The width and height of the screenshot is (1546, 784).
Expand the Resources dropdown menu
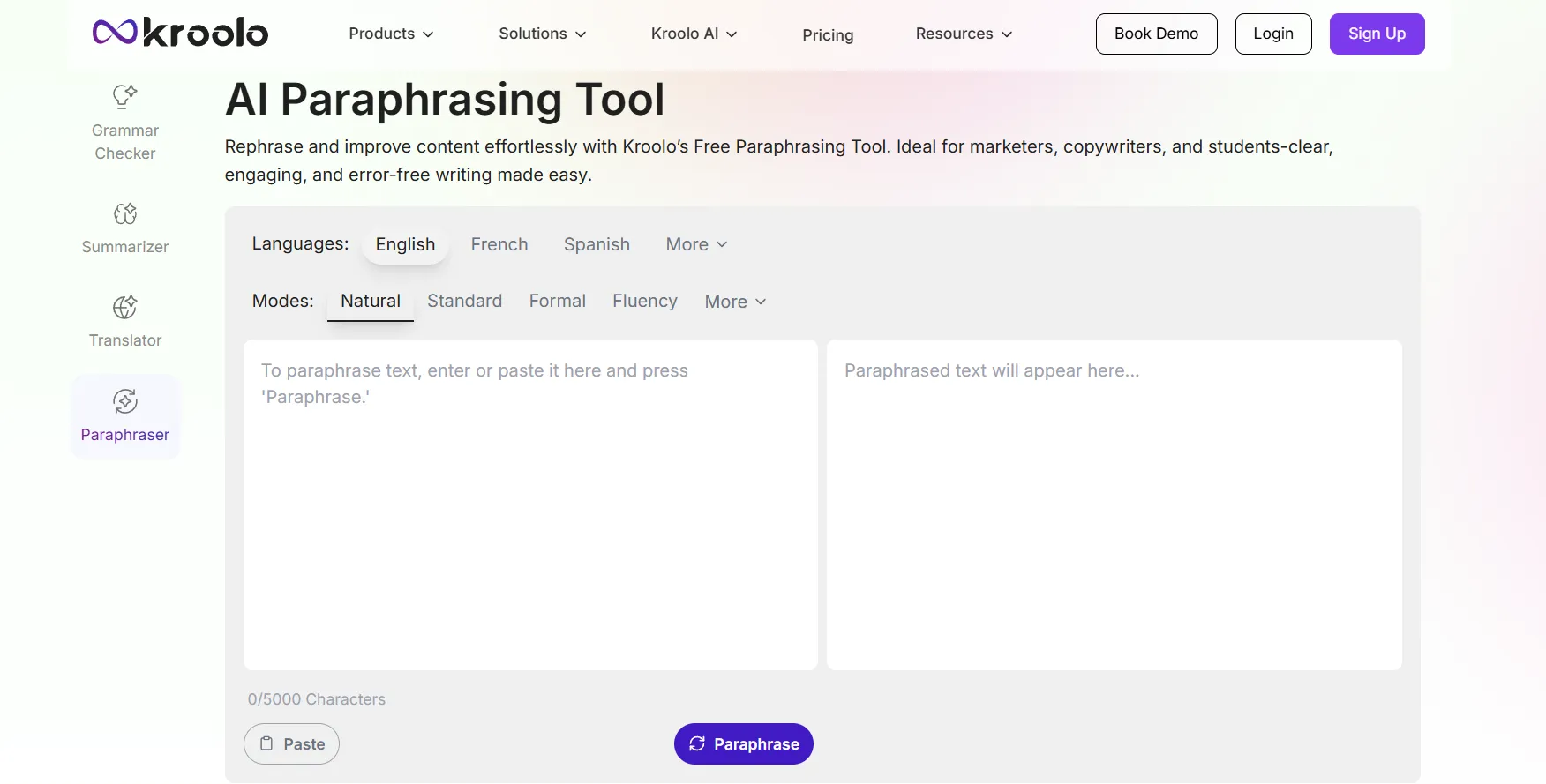[x=964, y=34]
